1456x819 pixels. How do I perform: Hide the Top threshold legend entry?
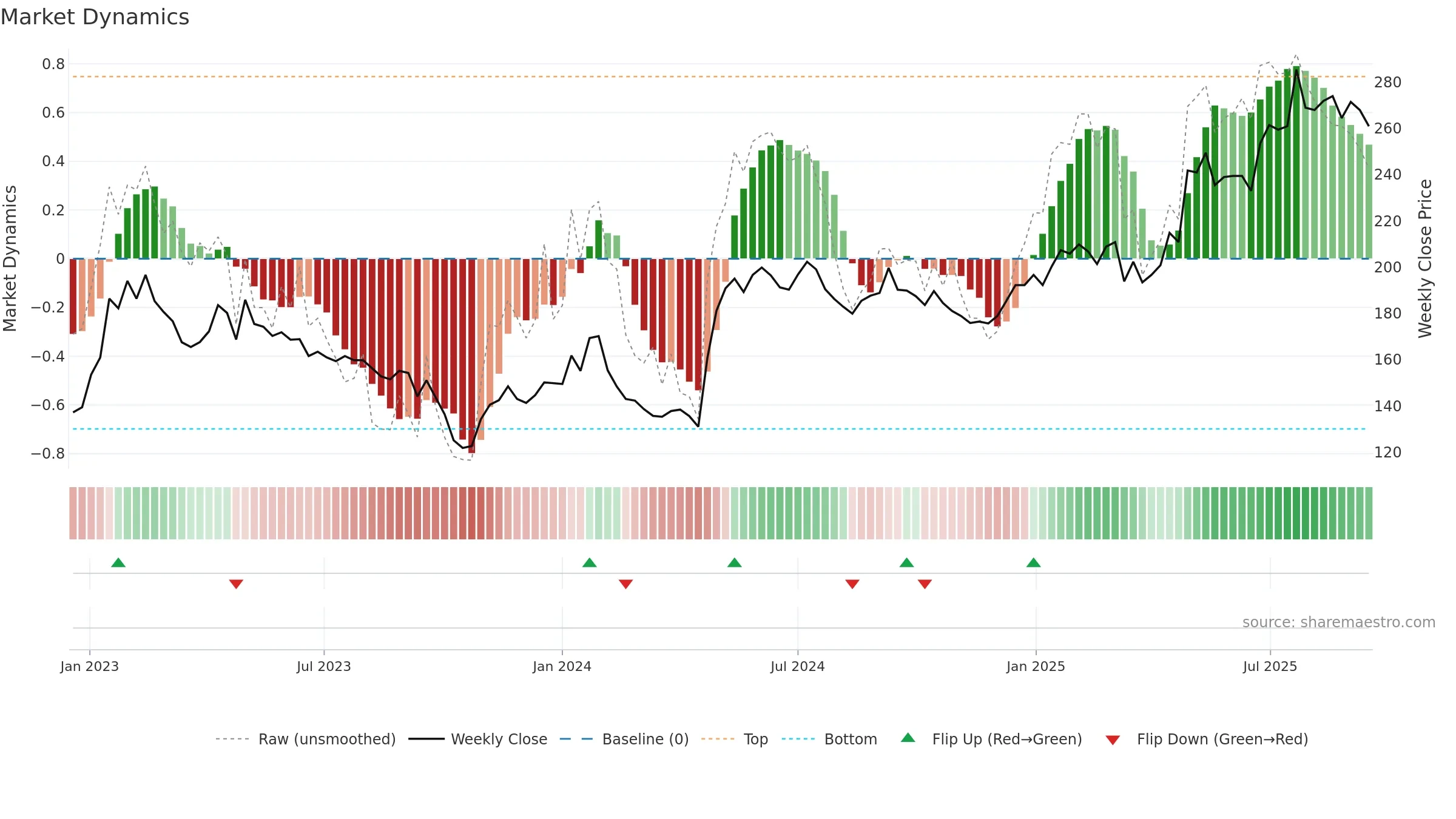coord(735,739)
